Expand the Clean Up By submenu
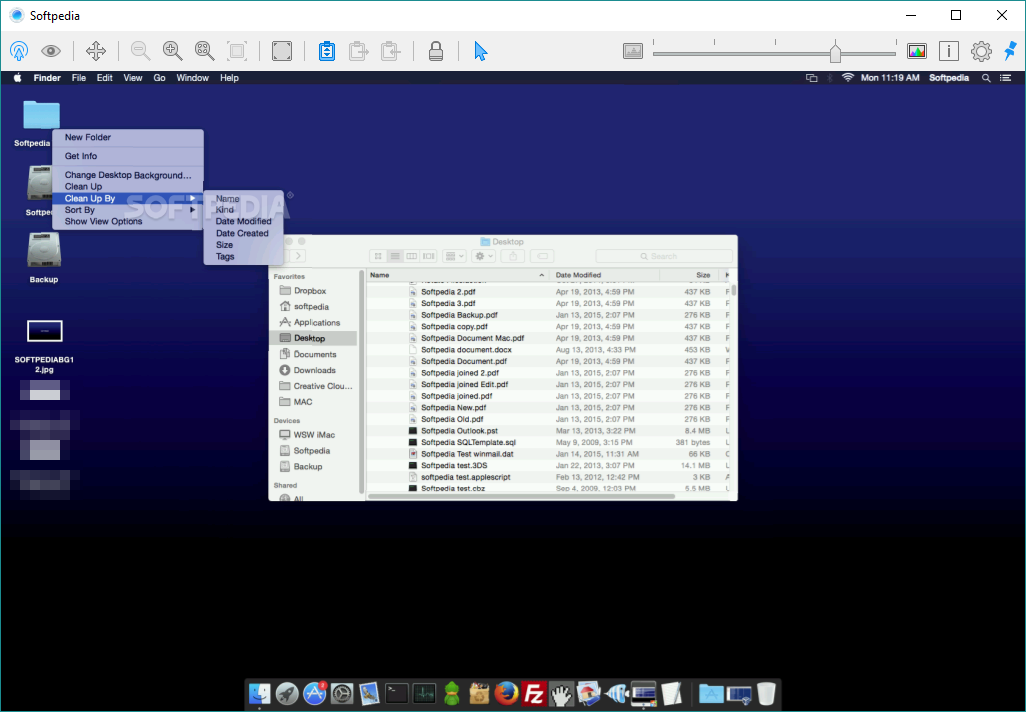 128,198
